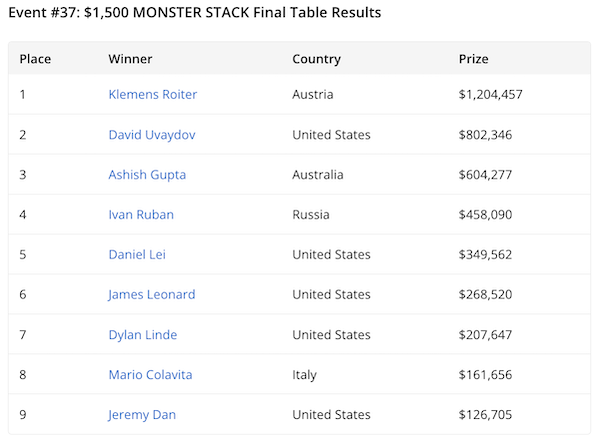Open Jeremy Dan's player page

142,414
